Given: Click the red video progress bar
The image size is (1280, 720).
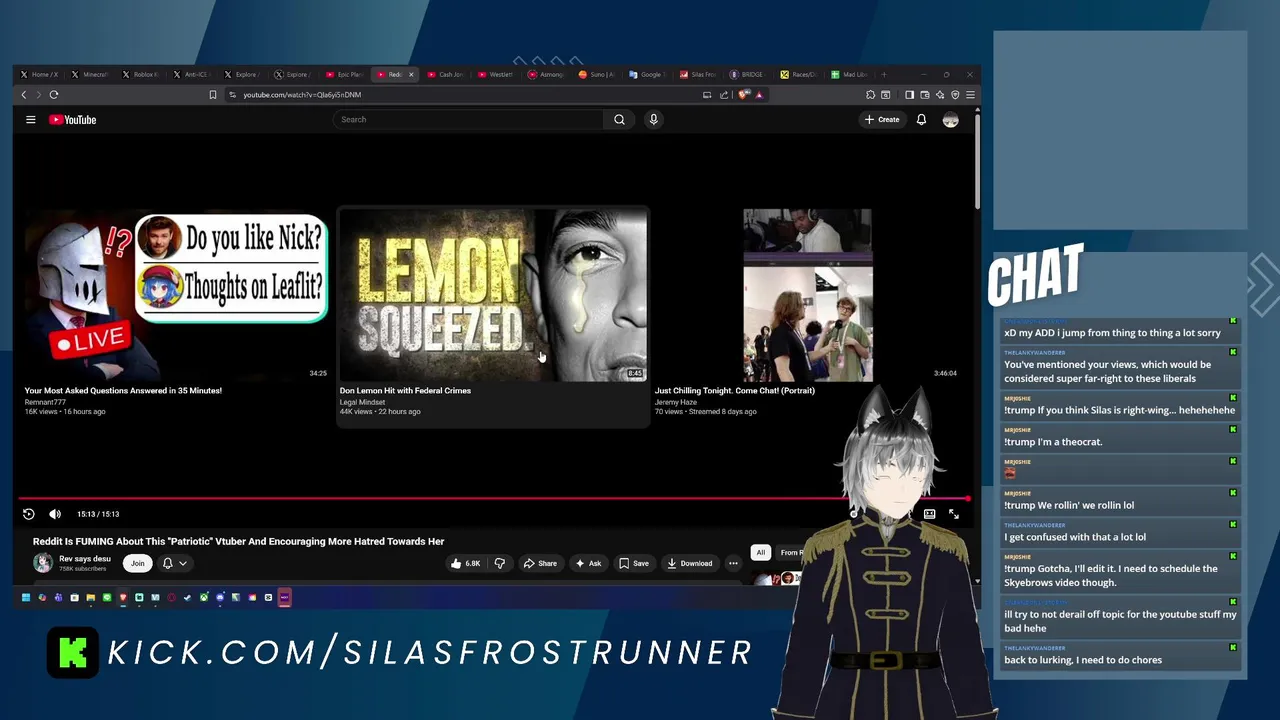Looking at the screenshot, I should pos(493,498).
